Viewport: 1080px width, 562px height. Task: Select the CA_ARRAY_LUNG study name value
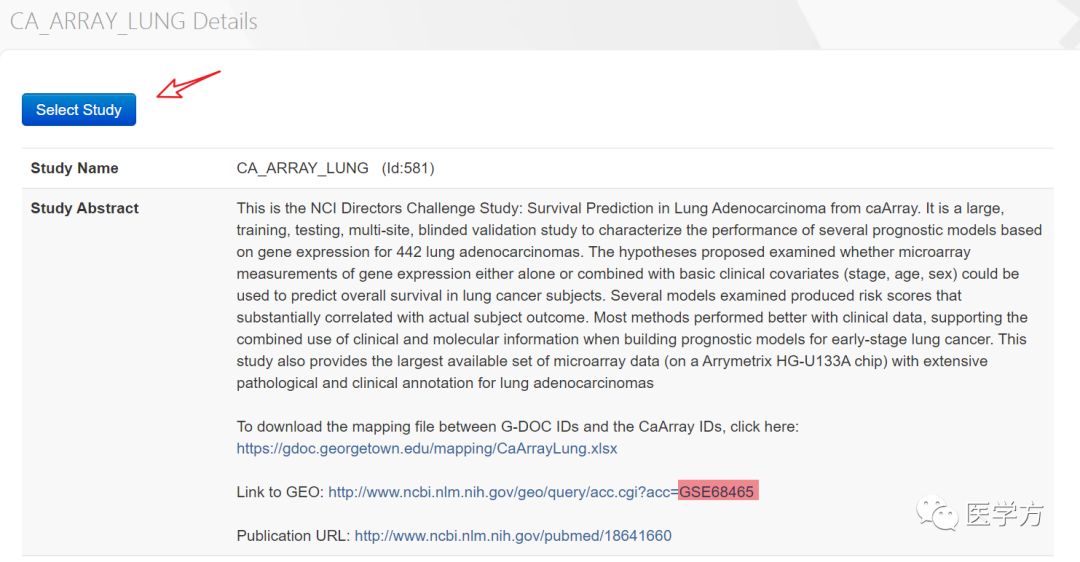[x=302, y=168]
